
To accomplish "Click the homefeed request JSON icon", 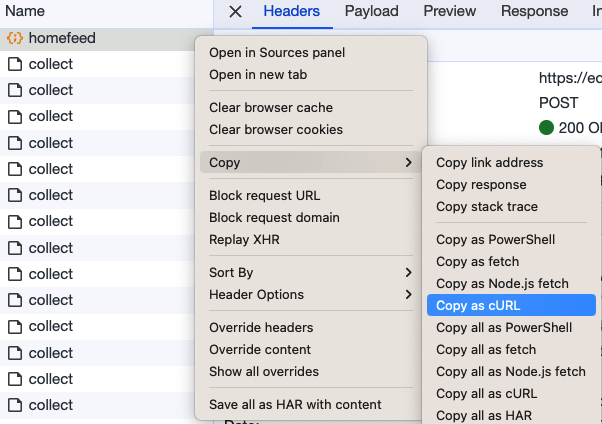I will (x=14, y=38).
